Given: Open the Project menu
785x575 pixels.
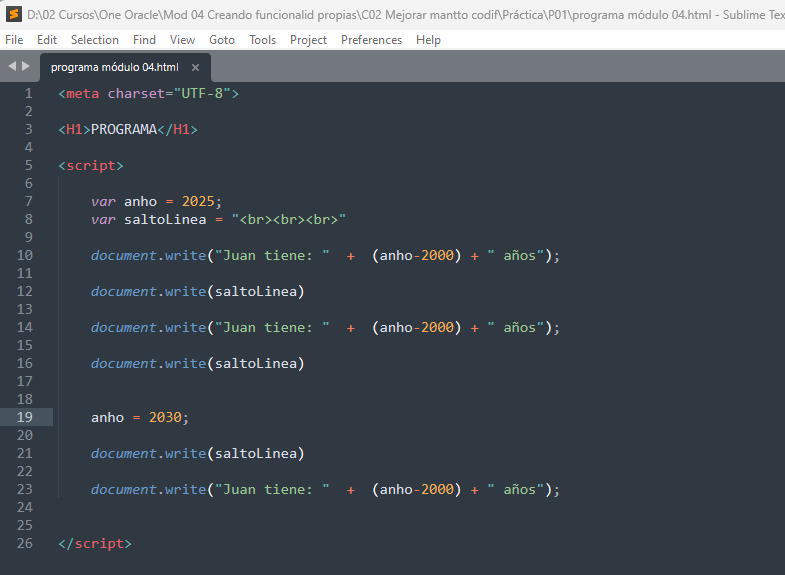Looking at the screenshot, I should [308, 40].
